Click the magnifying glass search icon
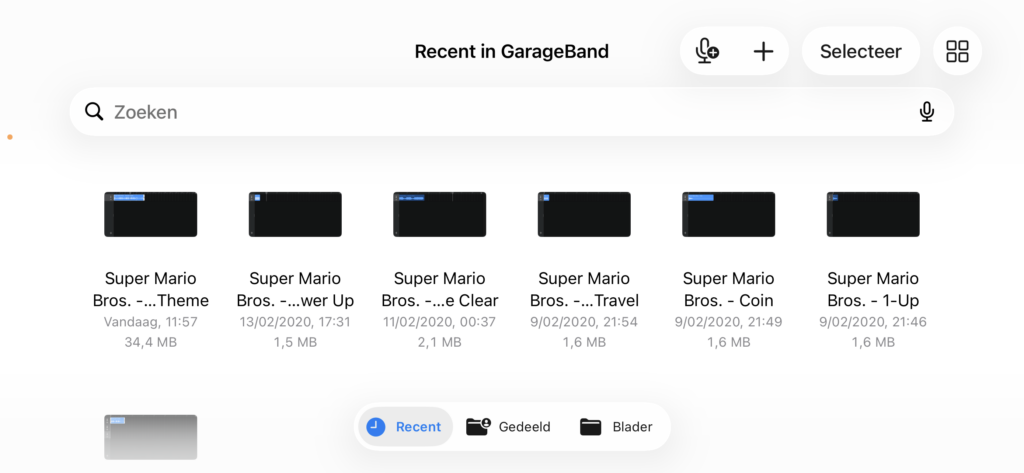Image resolution: width=1024 pixels, height=473 pixels. (95, 112)
